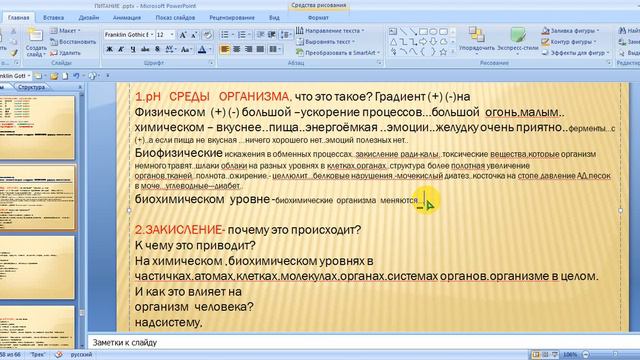This screenshot has height=360, width=640.
Task: Open the Вид ribbon tab
Action: tap(274, 18)
